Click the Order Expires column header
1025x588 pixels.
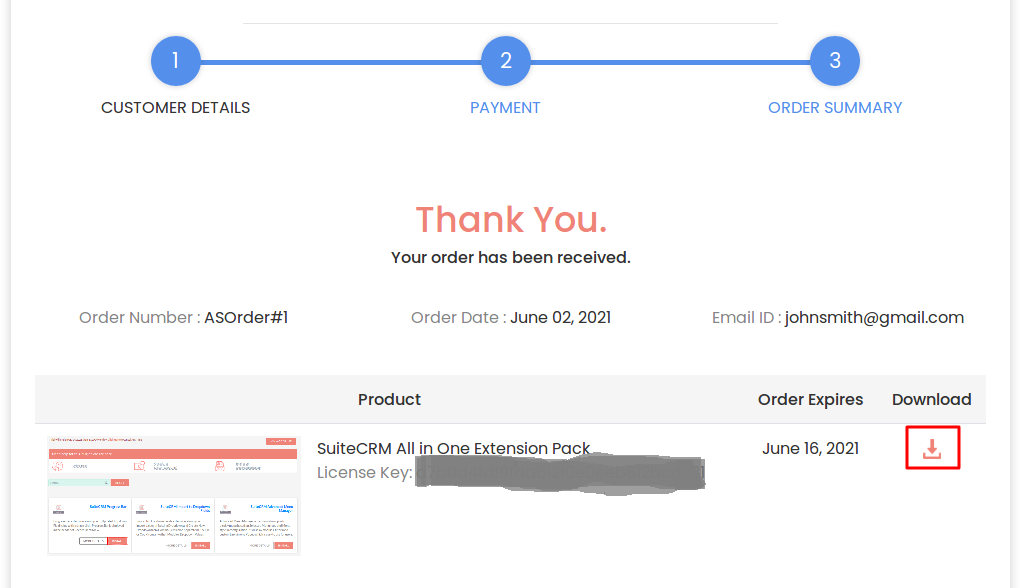tap(810, 399)
